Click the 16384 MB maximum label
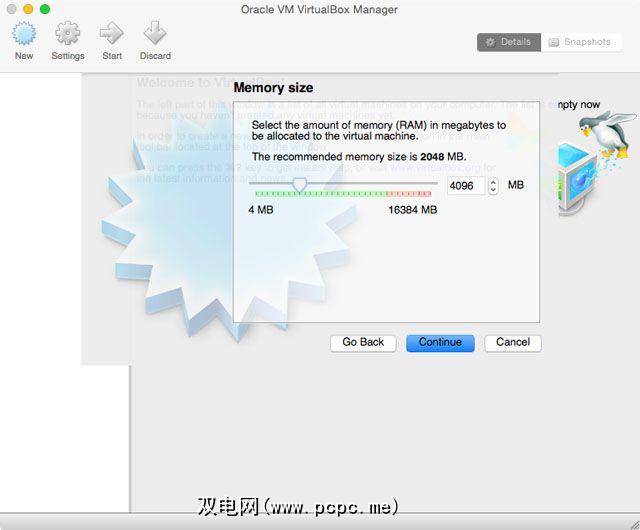Screen dimensions: 640x530 click(x=413, y=210)
